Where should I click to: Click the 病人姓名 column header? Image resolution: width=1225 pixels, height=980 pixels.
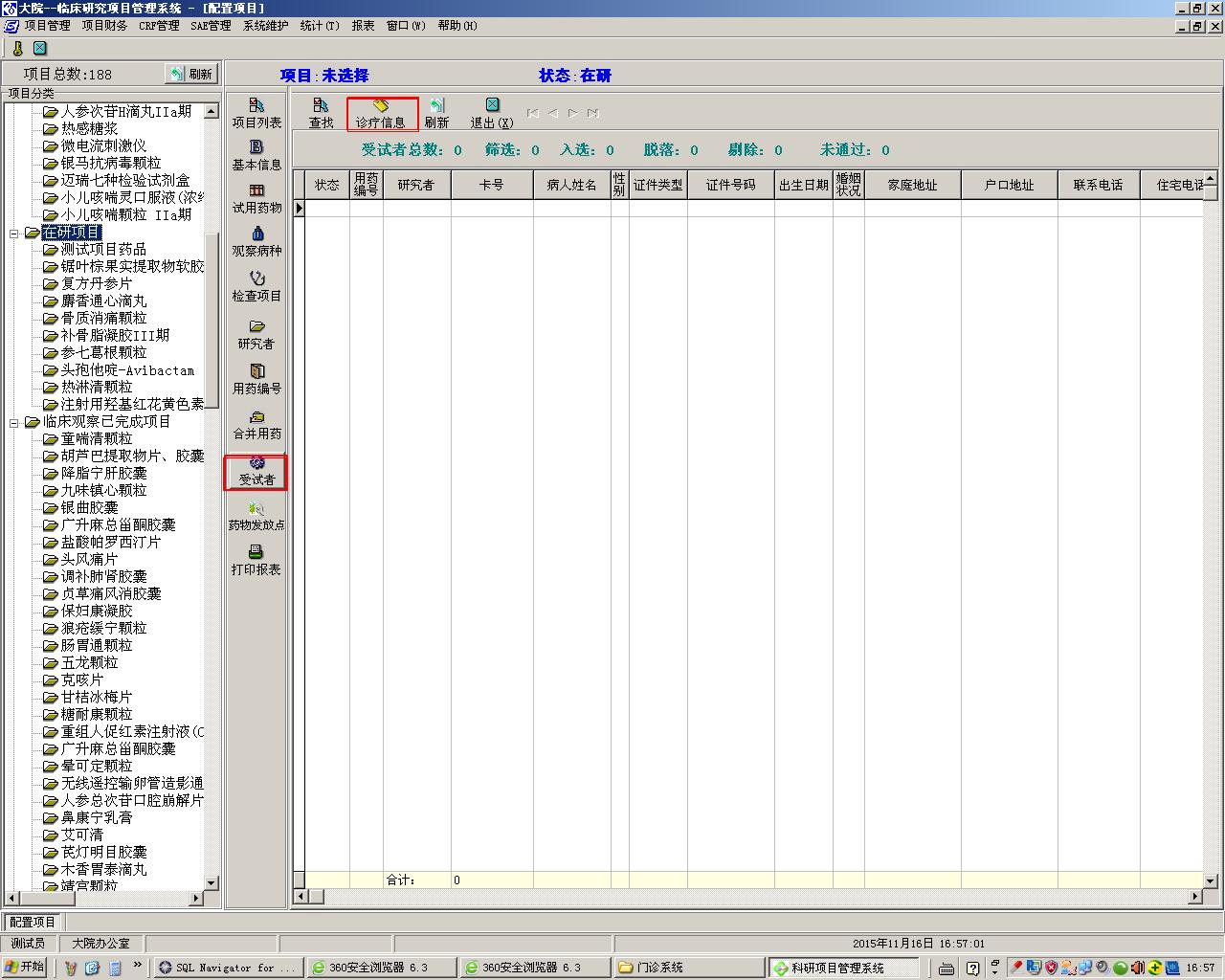click(571, 185)
